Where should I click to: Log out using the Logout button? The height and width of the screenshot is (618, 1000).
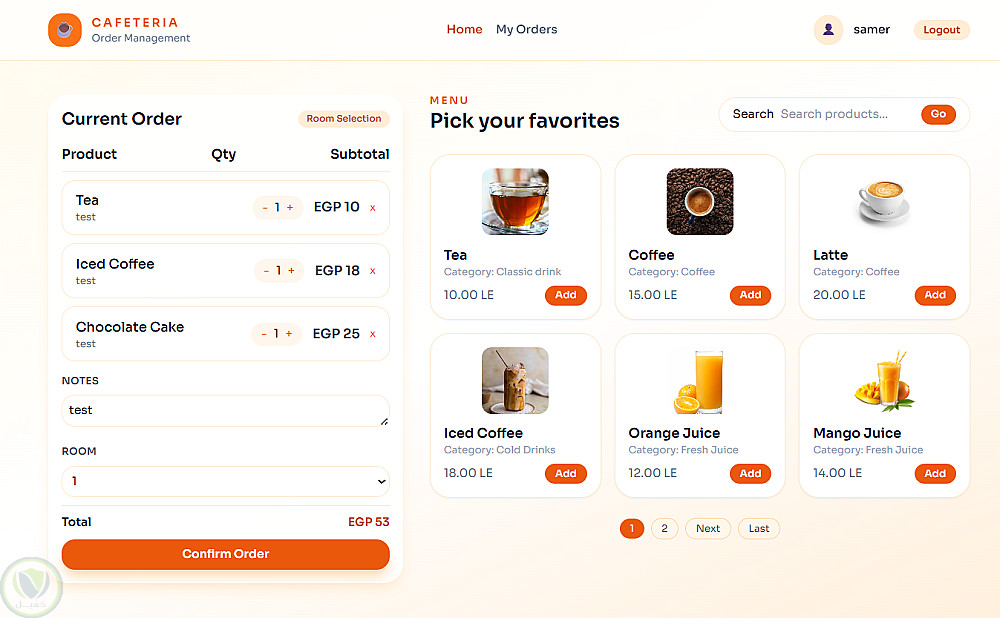coord(941,30)
